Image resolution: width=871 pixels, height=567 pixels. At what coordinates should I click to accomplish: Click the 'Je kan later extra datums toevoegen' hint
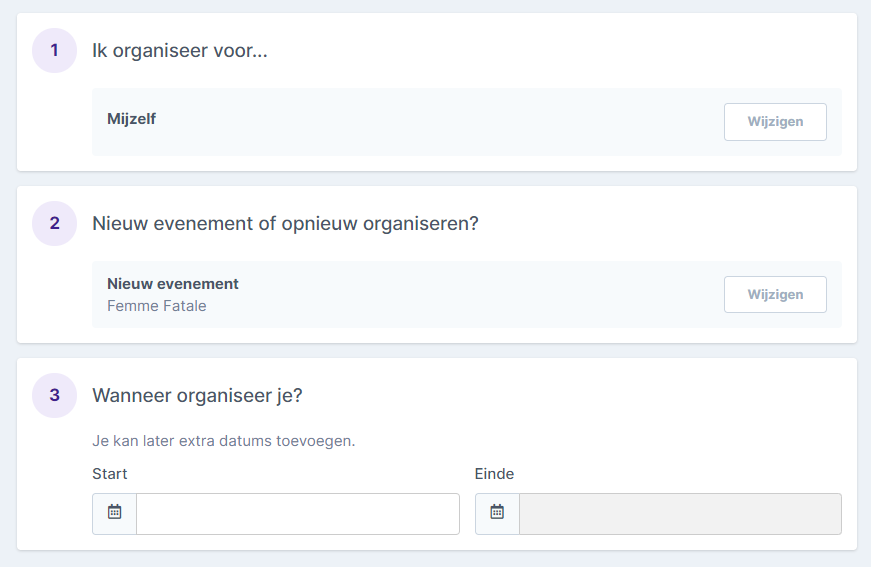pyautogui.click(x=223, y=441)
